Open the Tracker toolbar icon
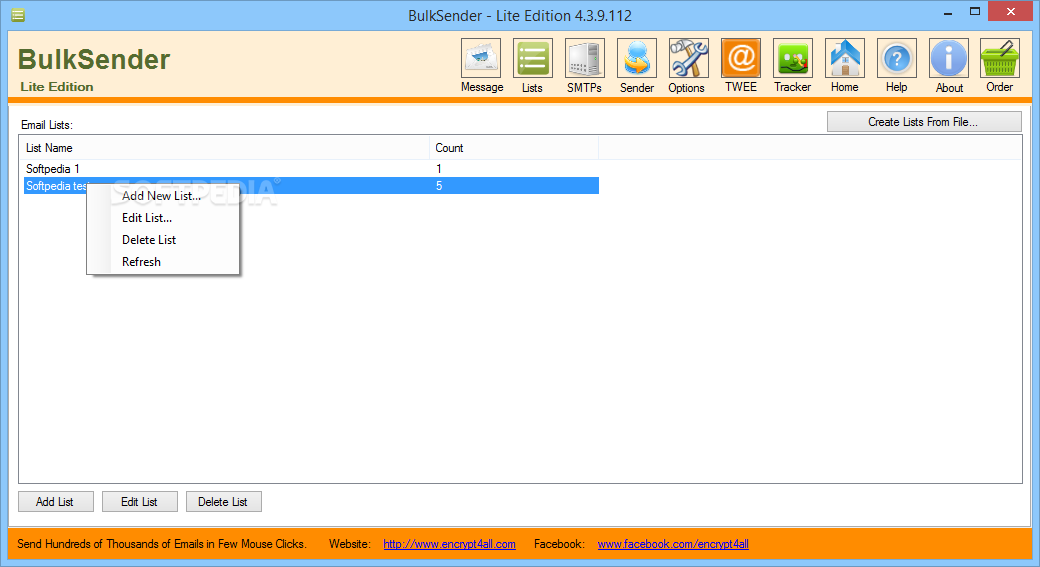Viewport: 1040px width, 567px height. pyautogui.click(x=793, y=58)
